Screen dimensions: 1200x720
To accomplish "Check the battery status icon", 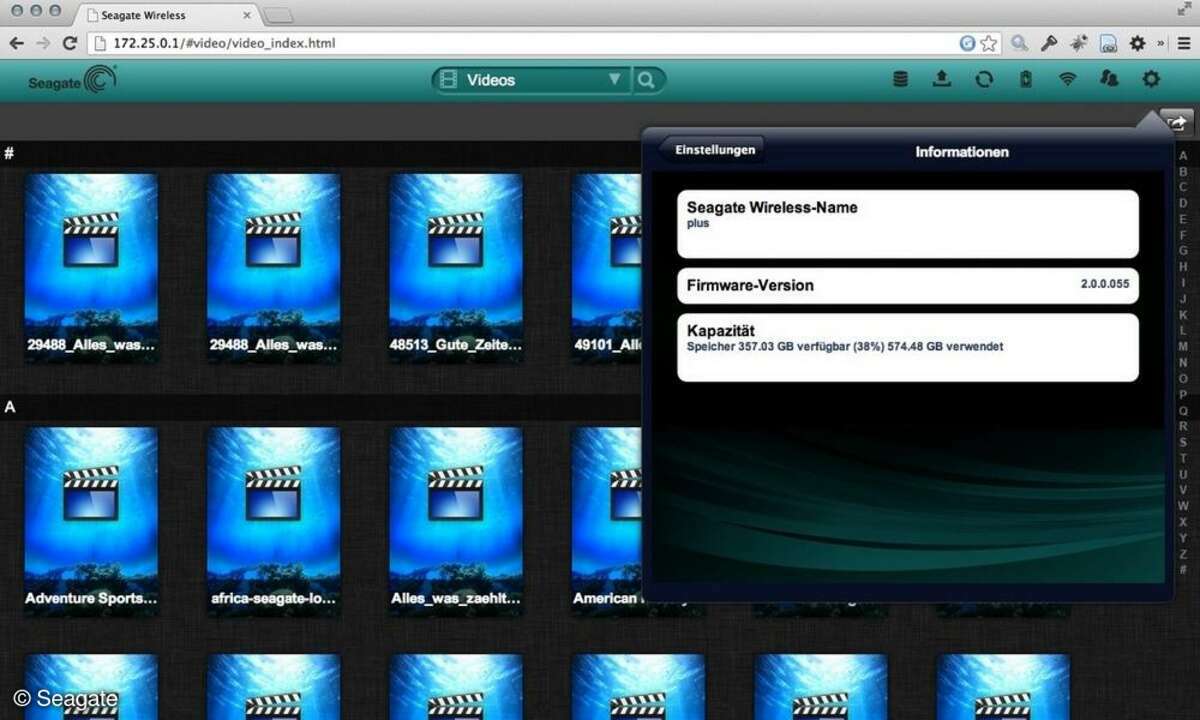I will pyautogui.click(x=1025, y=80).
